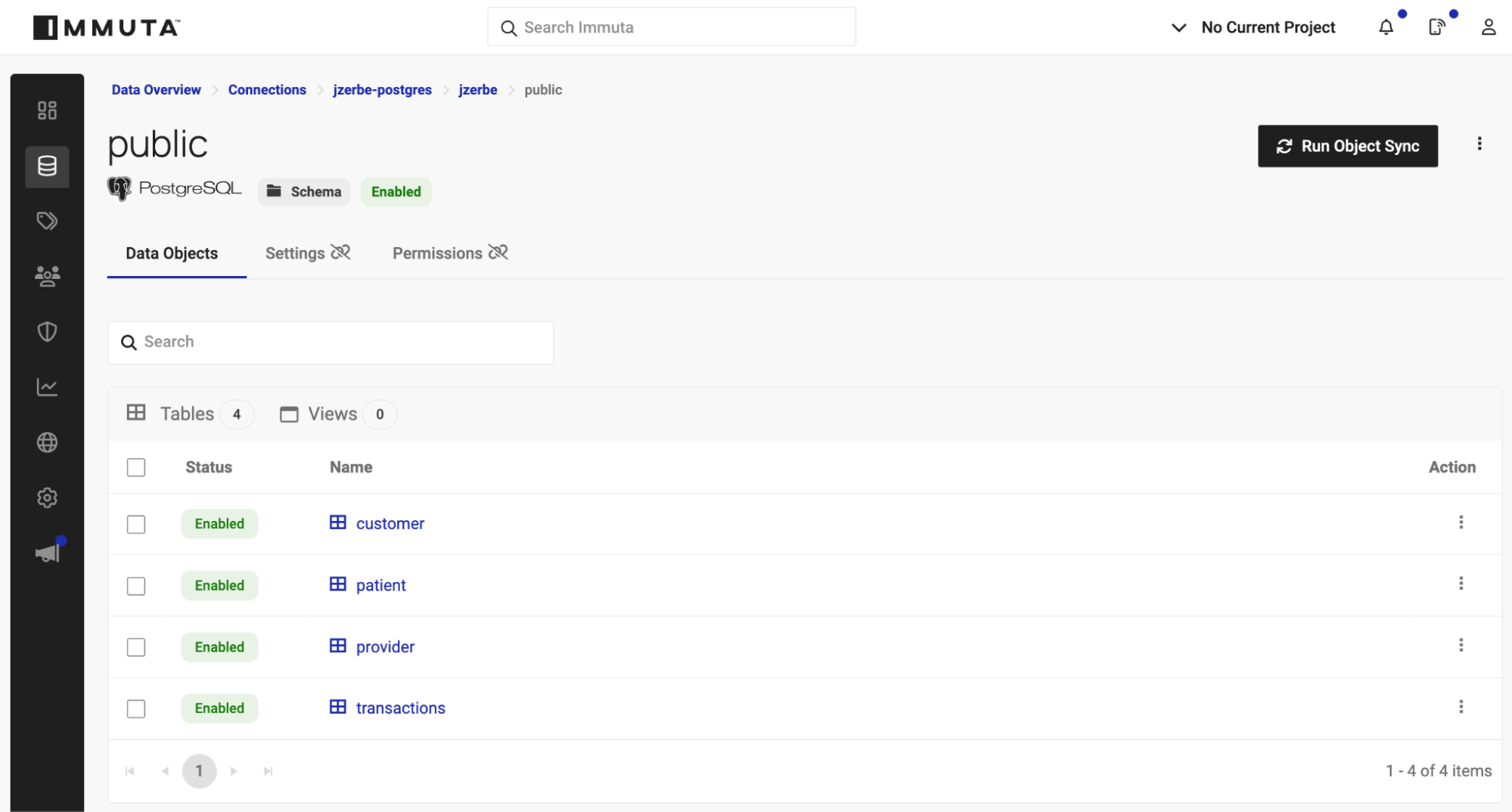Viewport: 1512px width, 812px height.
Task: Click the Status column header
Action: tap(209, 467)
